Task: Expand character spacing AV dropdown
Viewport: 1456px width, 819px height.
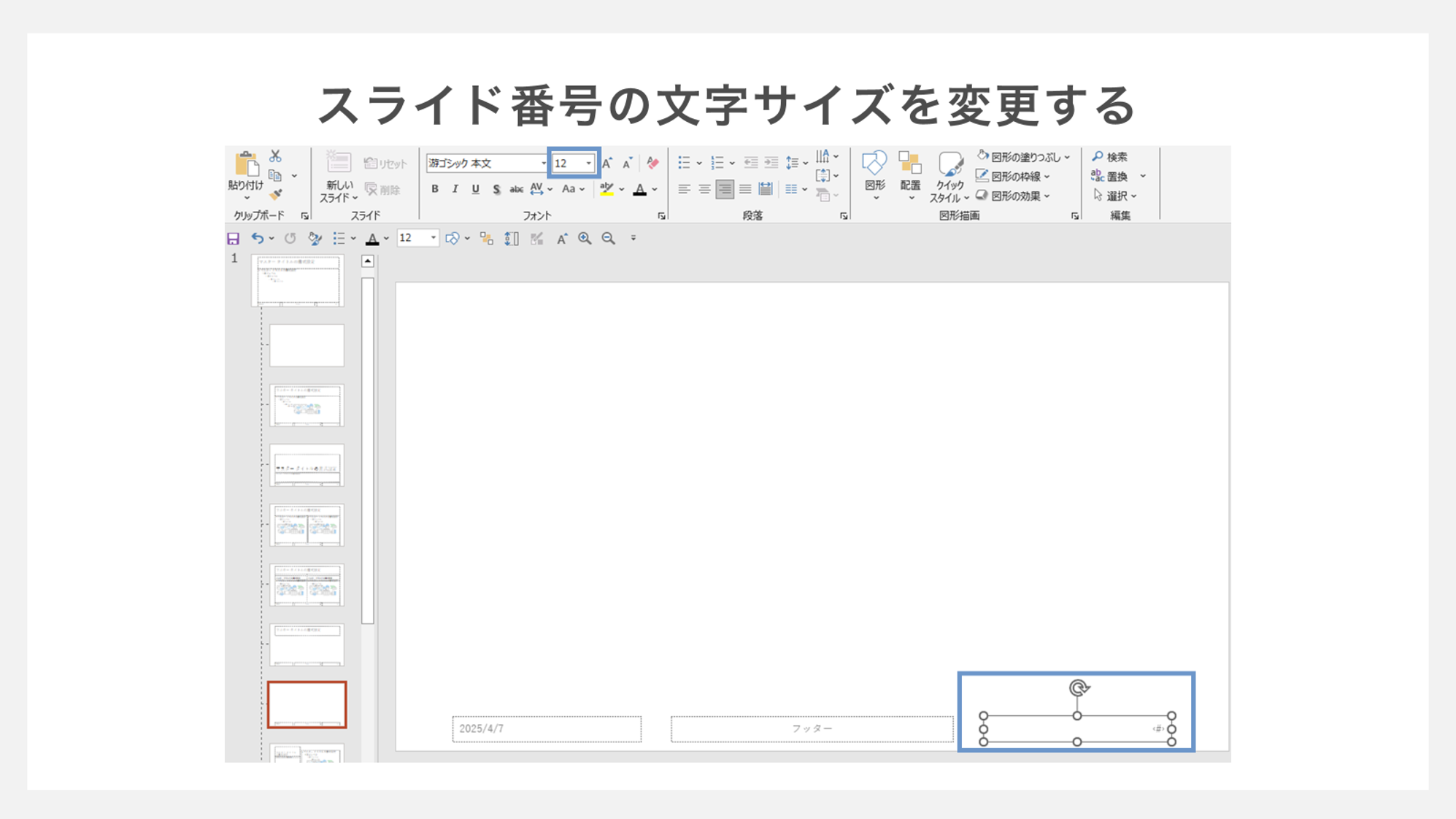Action: click(550, 190)
